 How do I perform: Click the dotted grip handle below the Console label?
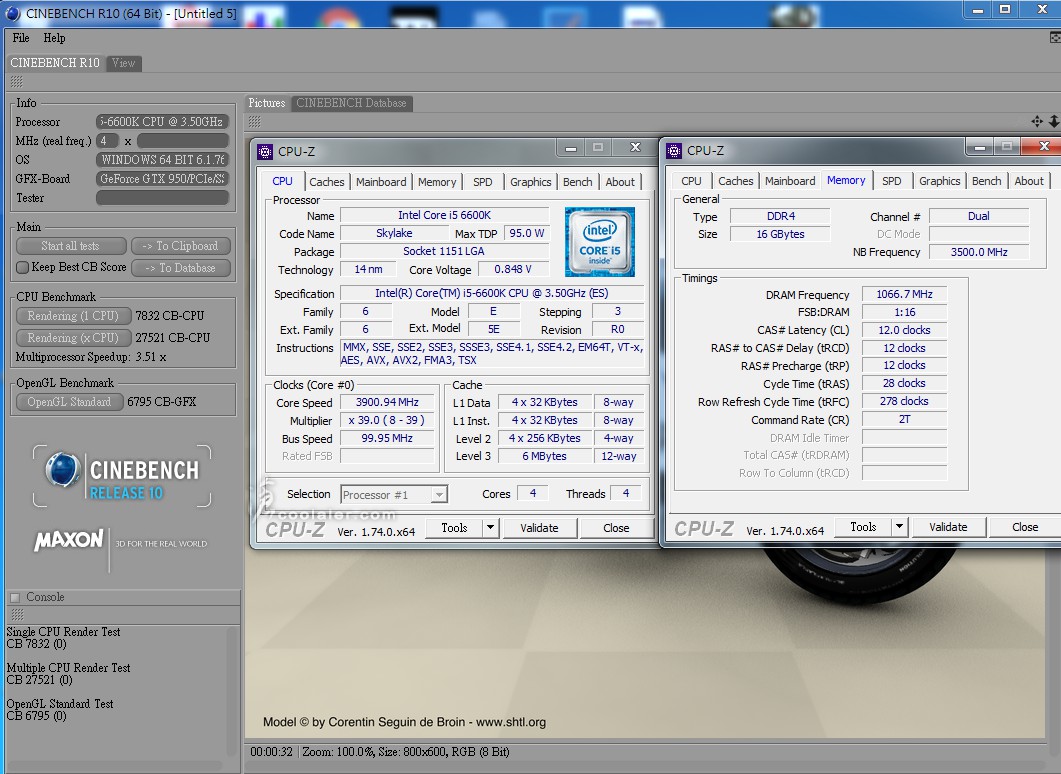click(17, 614)
